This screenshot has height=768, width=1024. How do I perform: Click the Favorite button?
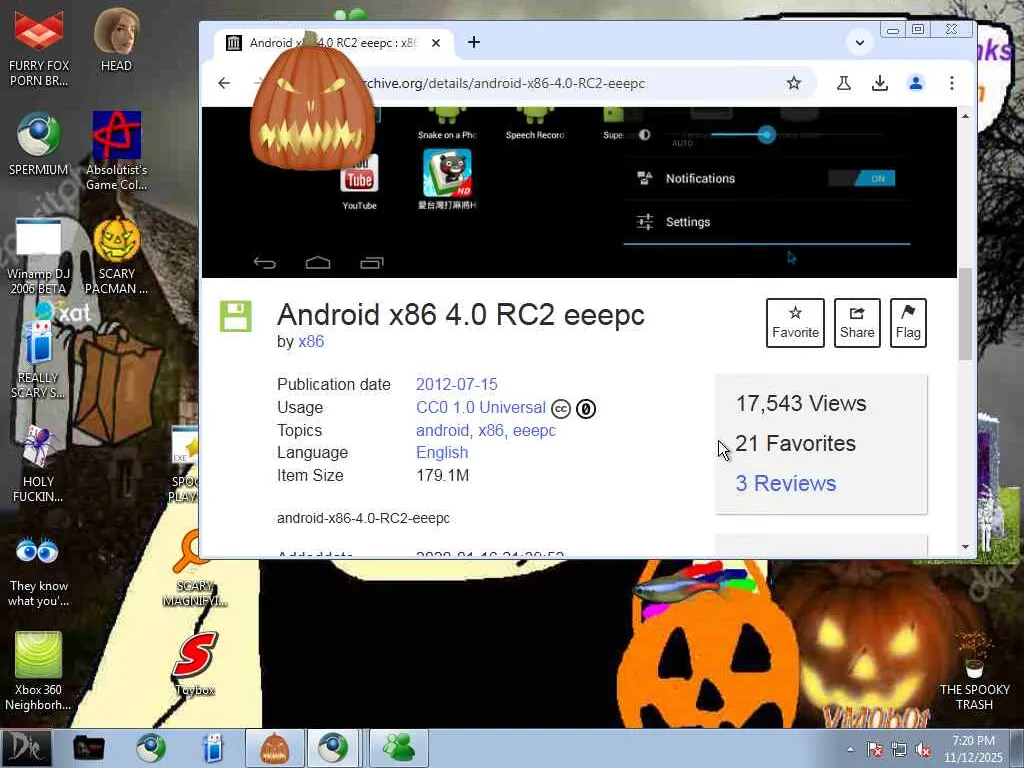795,323
